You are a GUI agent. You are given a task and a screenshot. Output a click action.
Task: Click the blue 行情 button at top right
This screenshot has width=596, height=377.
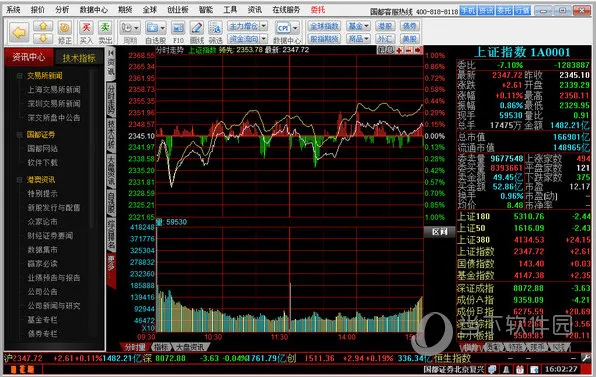click(523, 11)
